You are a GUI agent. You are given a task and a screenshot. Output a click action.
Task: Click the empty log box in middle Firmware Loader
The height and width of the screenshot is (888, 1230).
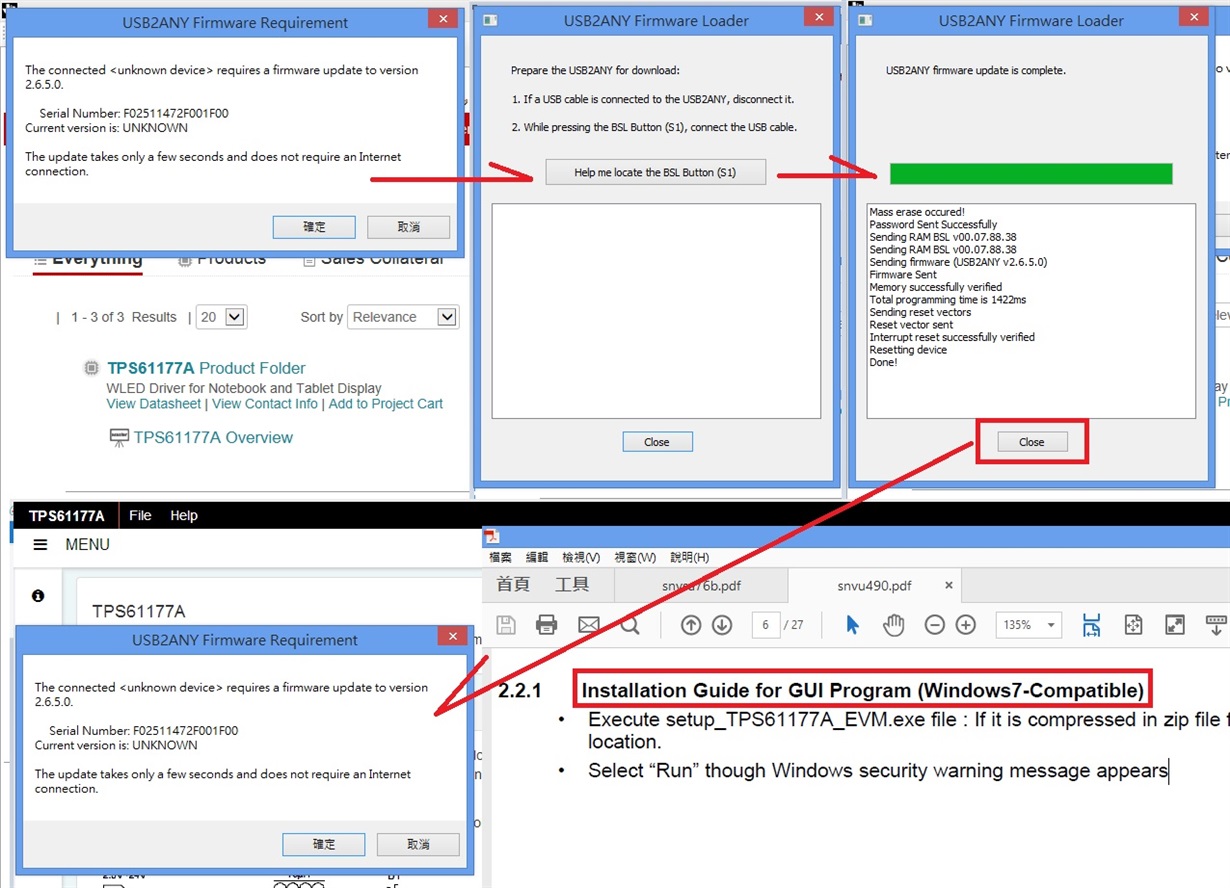point(656,311)
